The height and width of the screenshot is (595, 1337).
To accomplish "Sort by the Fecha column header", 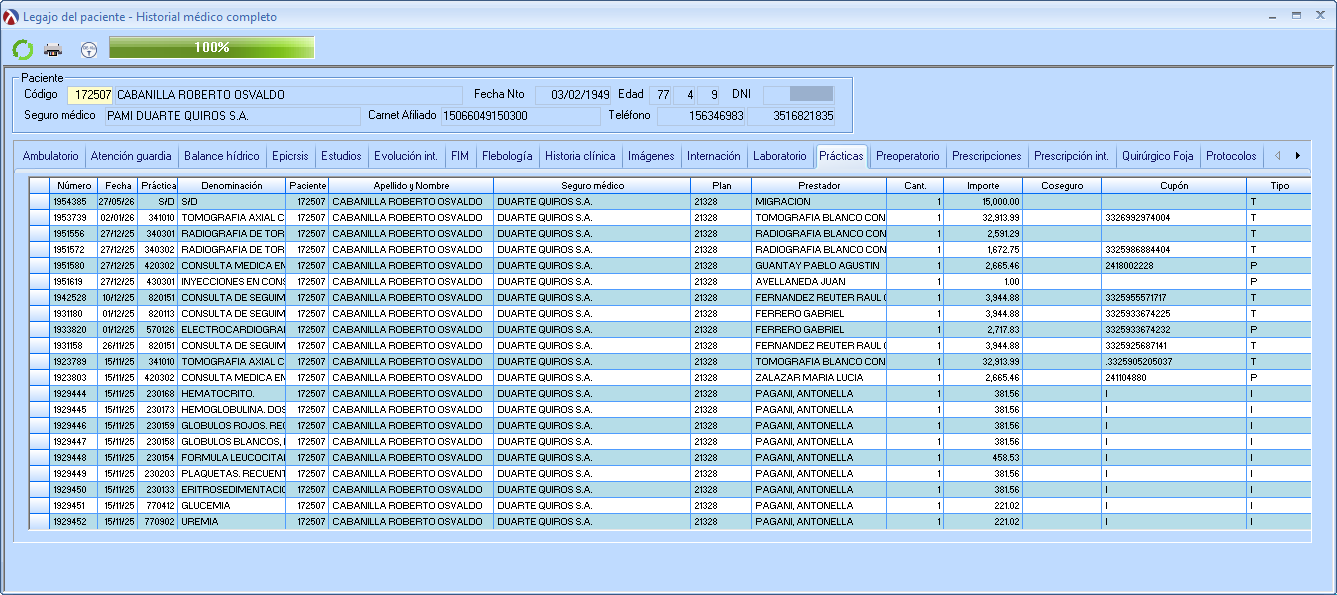I will coord(118,186).
